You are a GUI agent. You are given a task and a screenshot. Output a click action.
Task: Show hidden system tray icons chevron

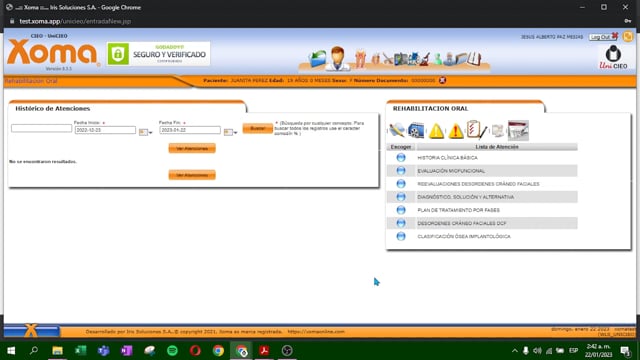click(515, 351)
